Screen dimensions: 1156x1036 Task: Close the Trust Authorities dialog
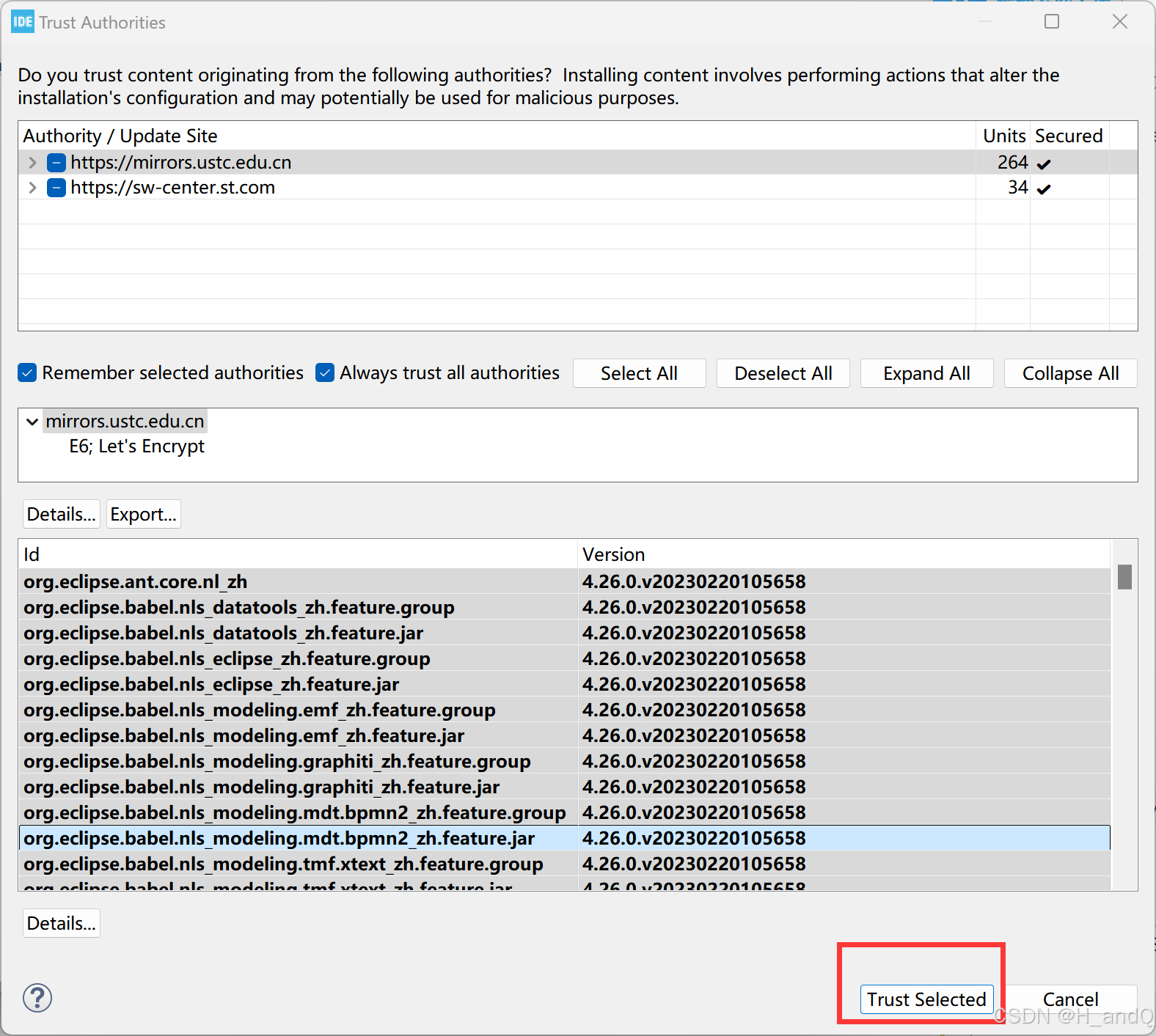(x=1119, y=22)
